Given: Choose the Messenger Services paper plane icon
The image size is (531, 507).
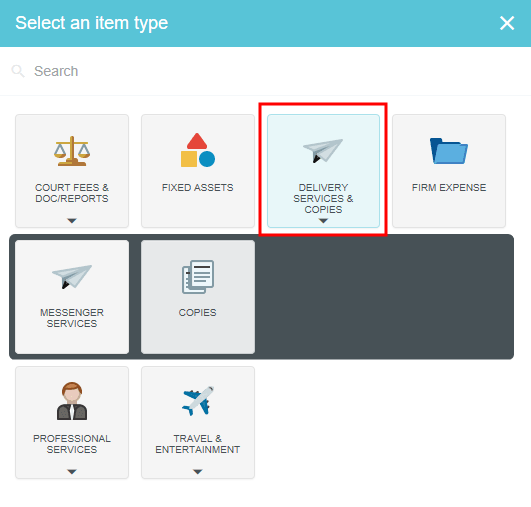Looking at the screenshot, I should [72, 277].
